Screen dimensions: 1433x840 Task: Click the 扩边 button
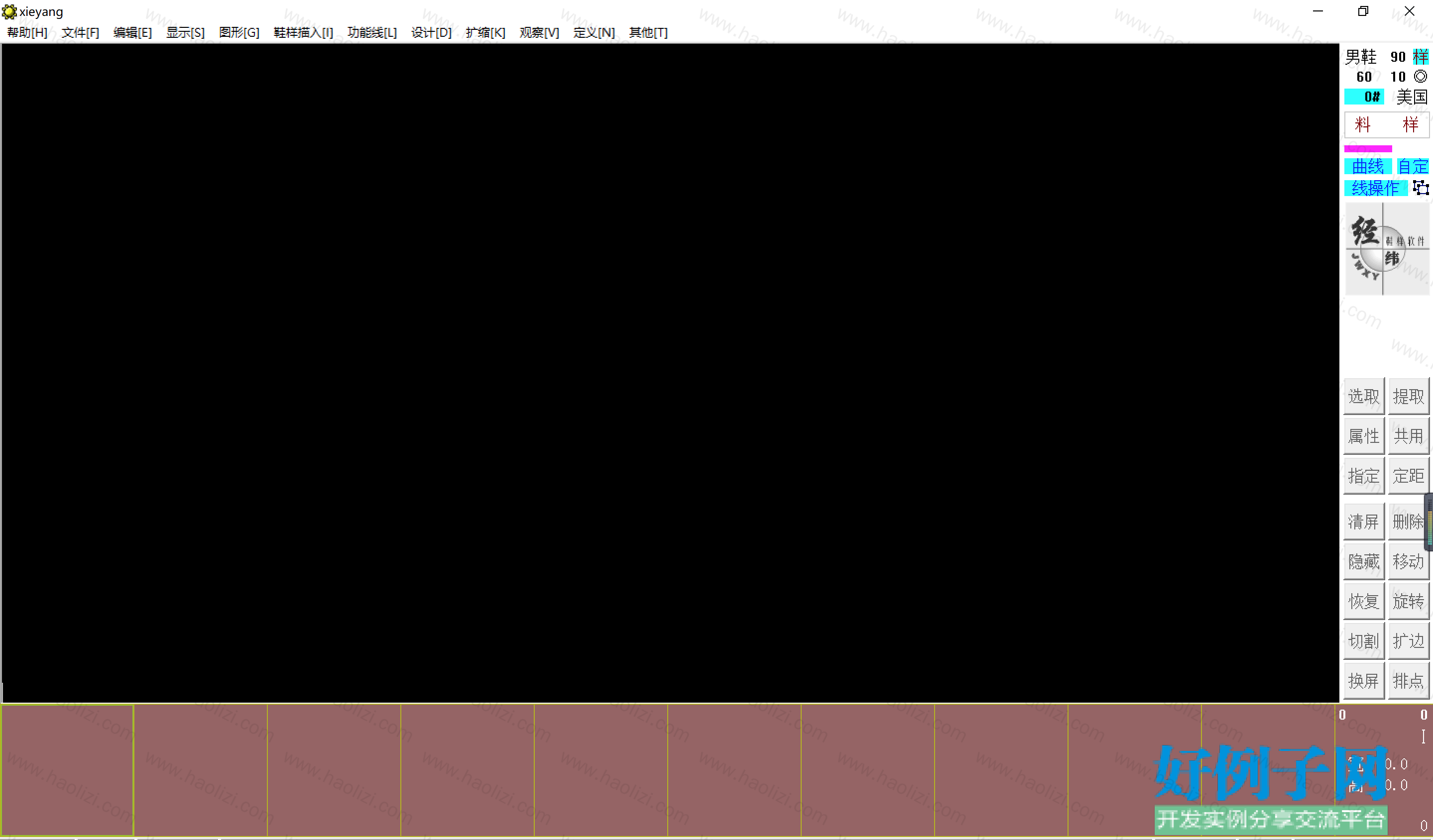[x=1408, y=641]
